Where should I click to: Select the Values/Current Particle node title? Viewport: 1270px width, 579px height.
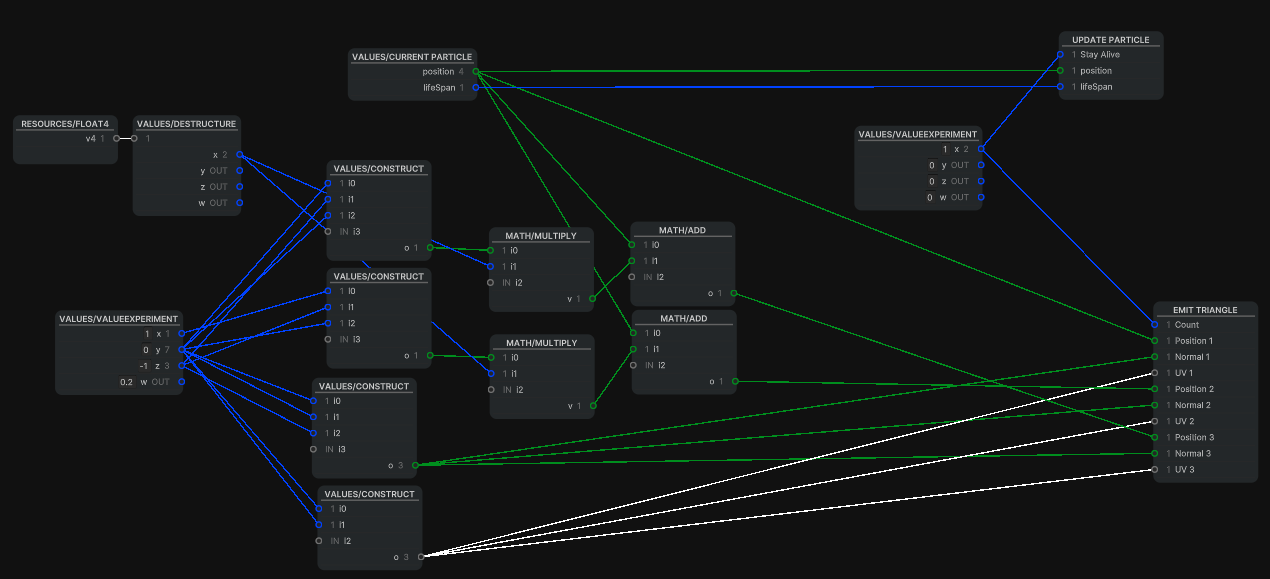(x=412, y=57)
